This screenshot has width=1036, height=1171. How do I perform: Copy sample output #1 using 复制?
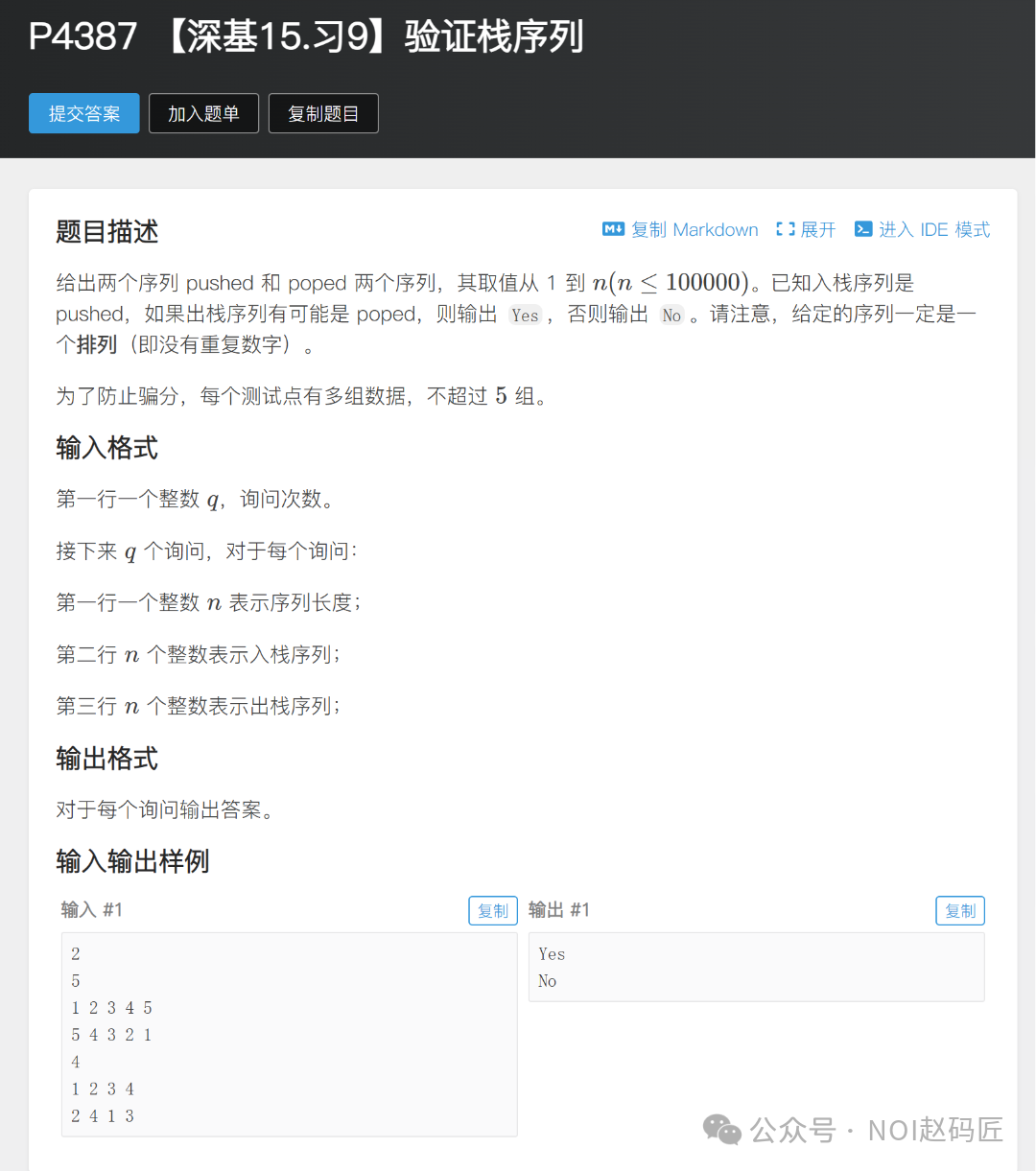tap(960, 910)
